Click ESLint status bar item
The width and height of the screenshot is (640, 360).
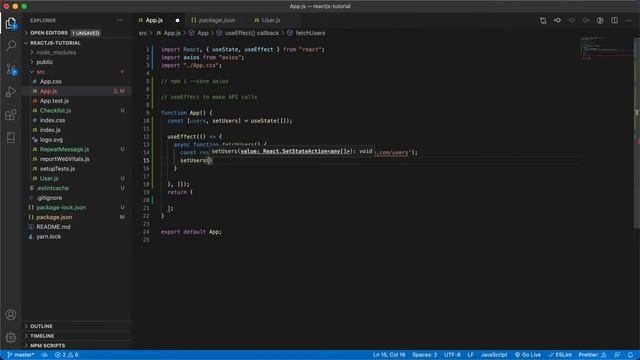560,355
